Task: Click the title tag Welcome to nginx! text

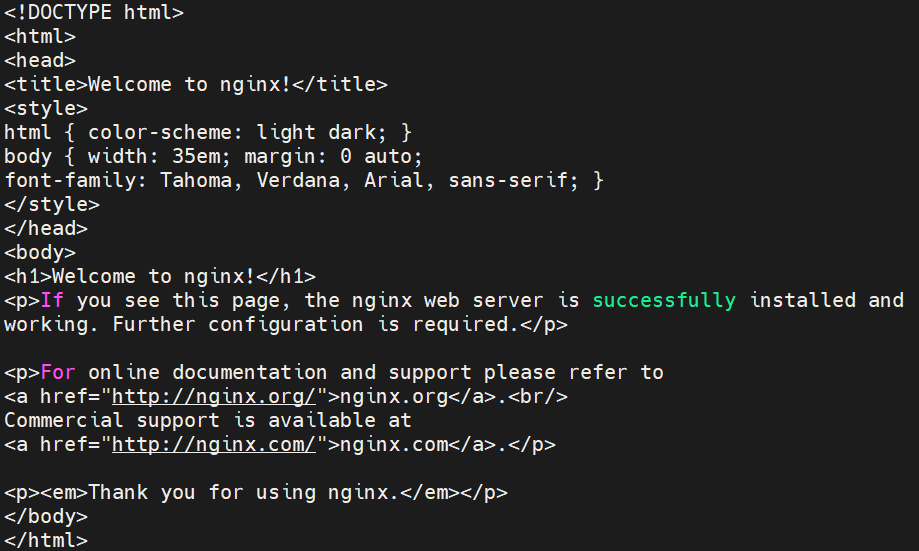Action: point(190,84)
